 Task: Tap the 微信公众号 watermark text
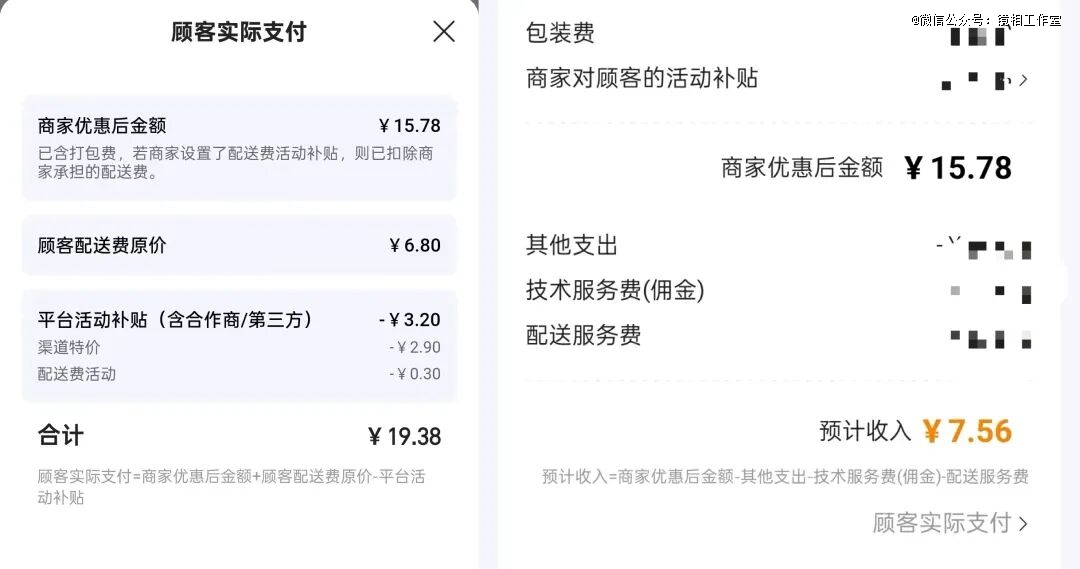click(x=985, y=20)
